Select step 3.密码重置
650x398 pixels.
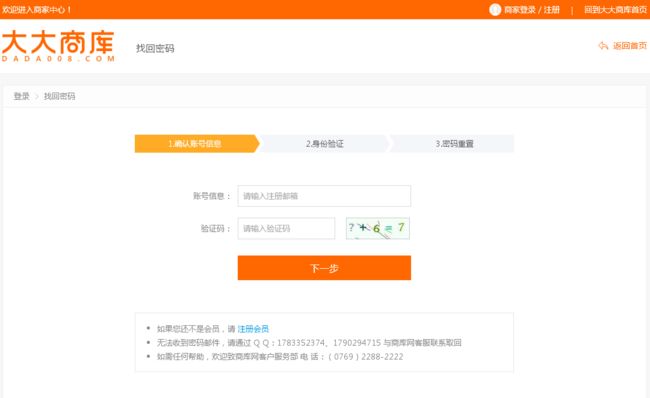[x=453, y=143]
